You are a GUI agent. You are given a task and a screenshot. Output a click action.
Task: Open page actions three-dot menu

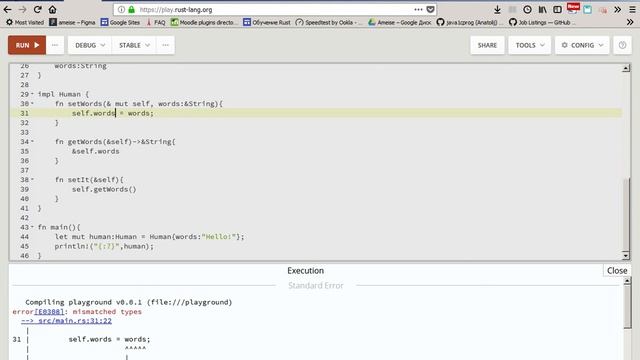418,9
